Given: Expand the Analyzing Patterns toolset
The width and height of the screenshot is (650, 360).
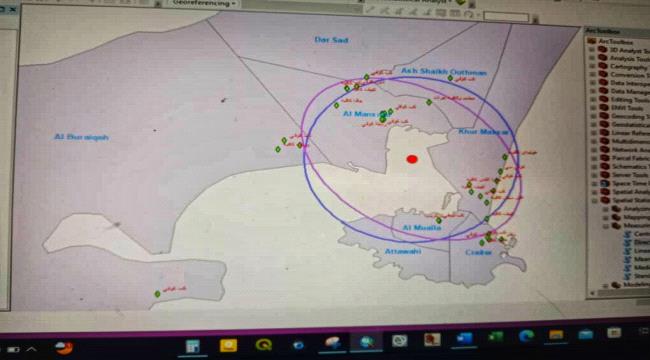Looking at the screenshot, I should [606, 209].
